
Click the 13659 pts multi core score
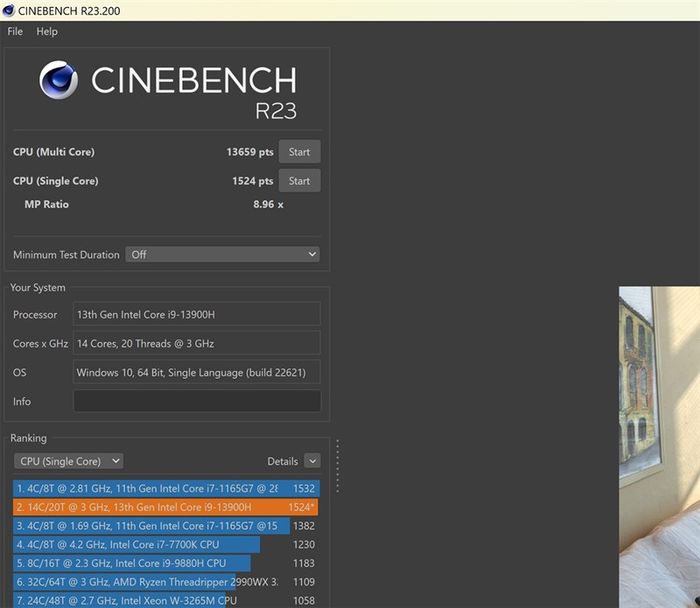tap(250, 152)
